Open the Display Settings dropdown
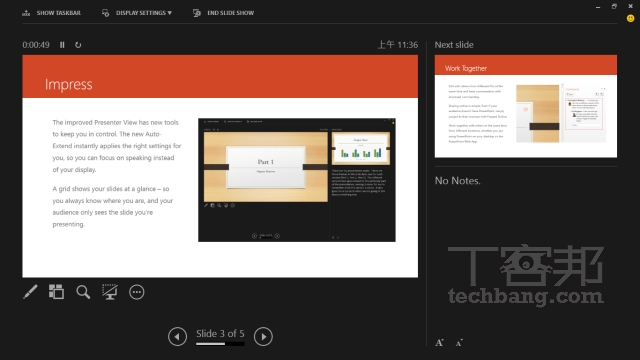 [137, 13]
